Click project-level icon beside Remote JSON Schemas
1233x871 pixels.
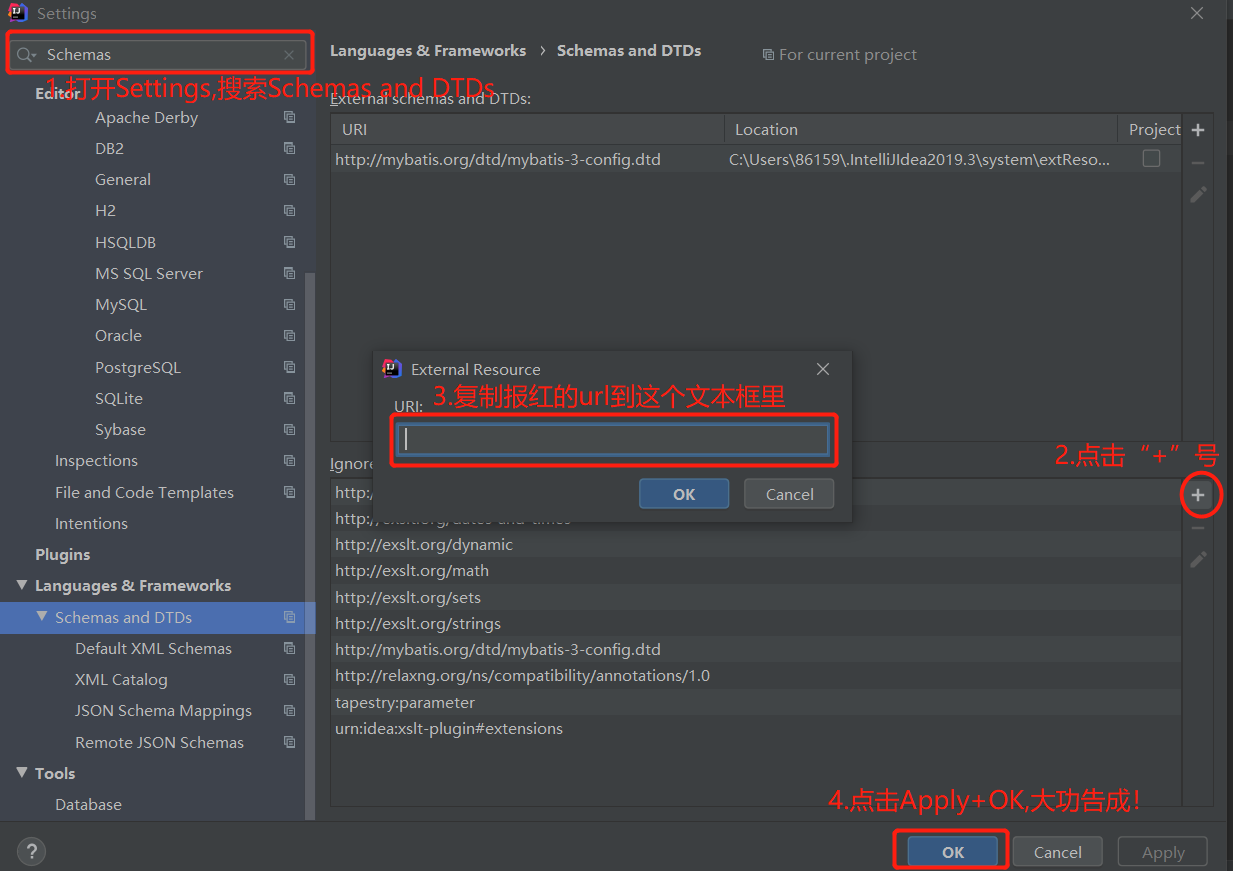[x=289, y=742]
